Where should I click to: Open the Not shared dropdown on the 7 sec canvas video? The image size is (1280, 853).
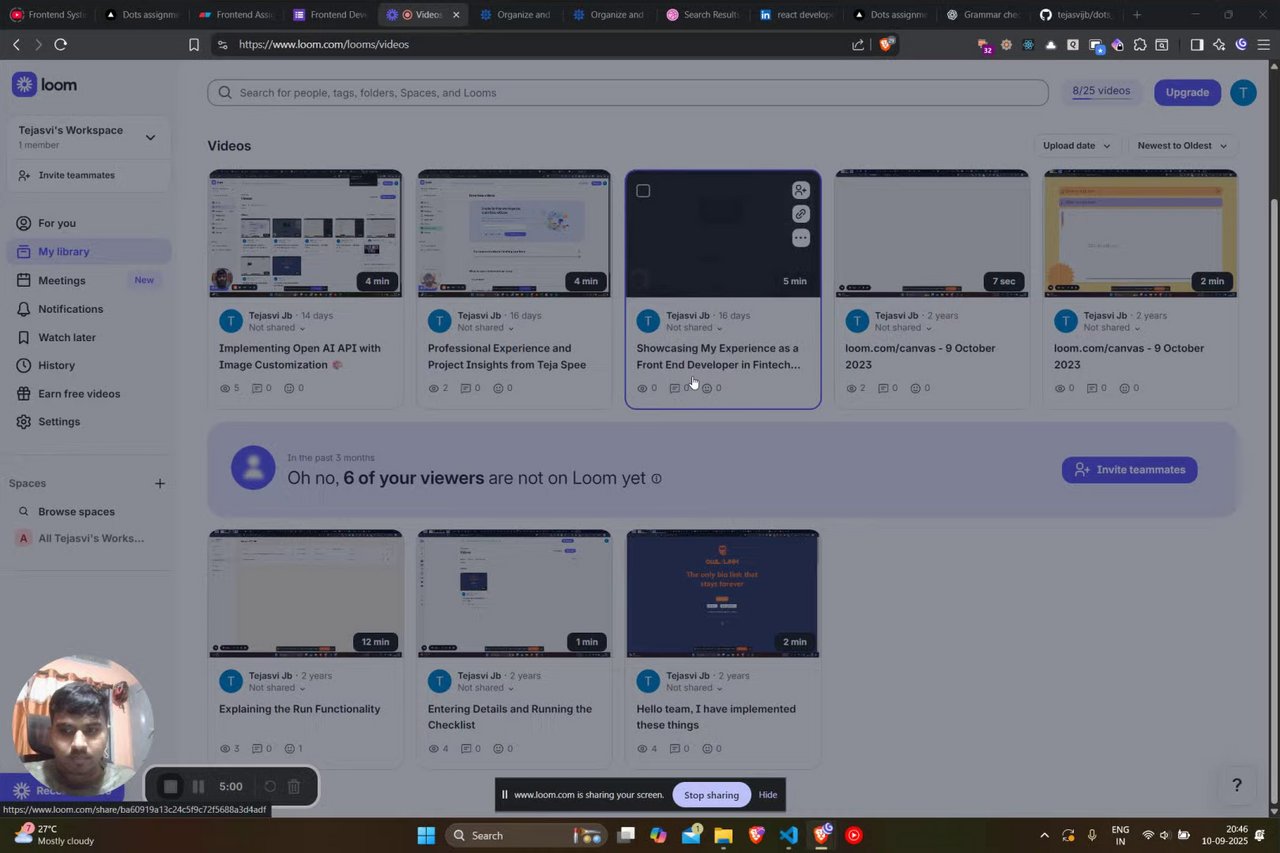(903, 328)
